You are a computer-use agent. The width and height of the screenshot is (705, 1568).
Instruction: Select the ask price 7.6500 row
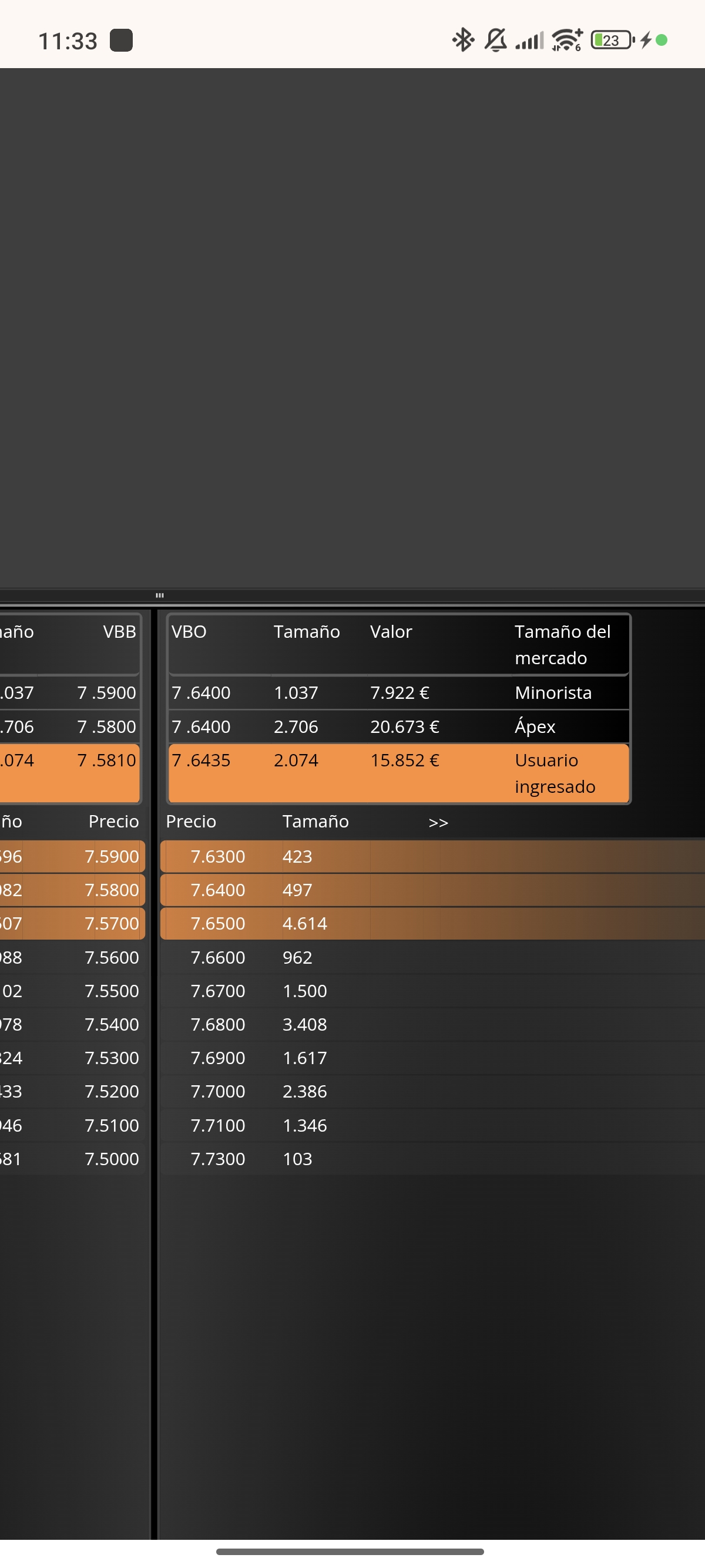[432, 923]
